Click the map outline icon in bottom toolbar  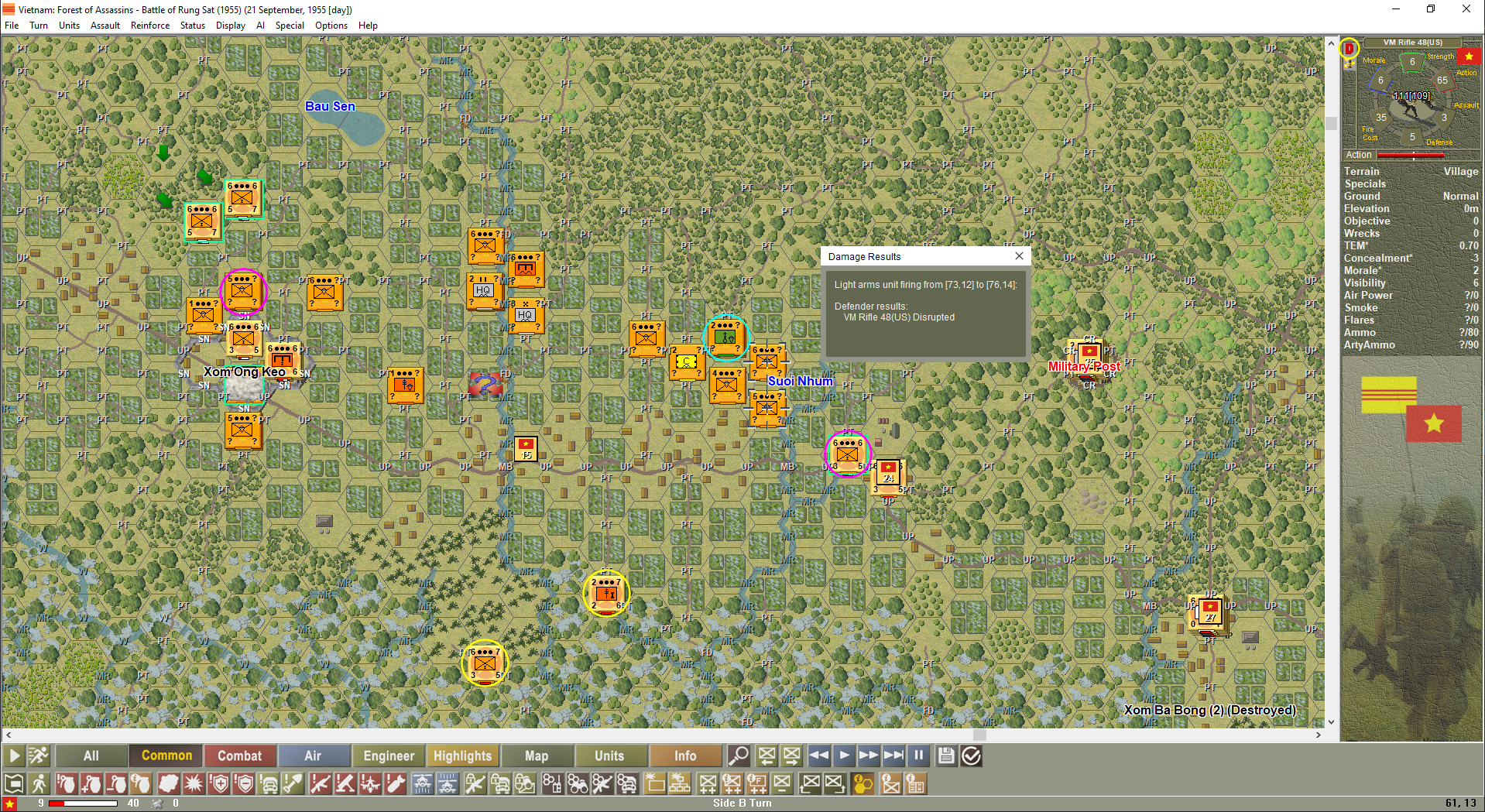pos(13,784)
